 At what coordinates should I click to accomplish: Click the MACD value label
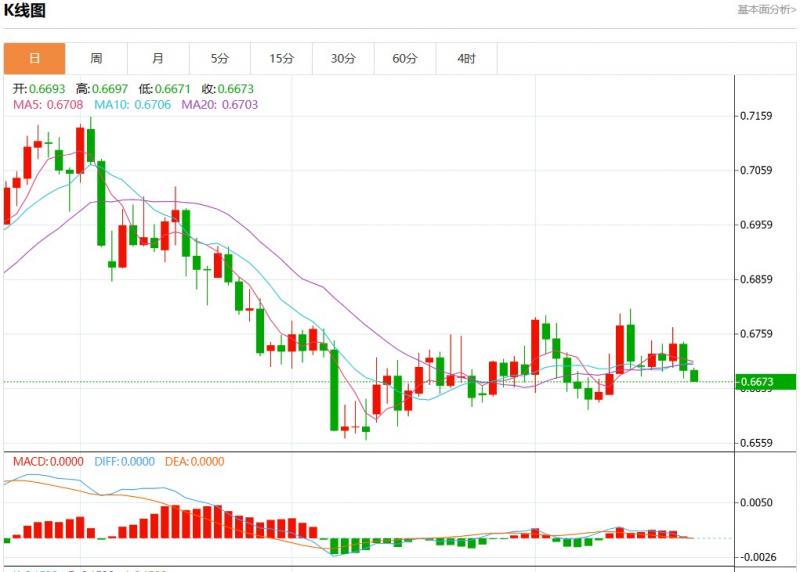[x=49, y=462]
